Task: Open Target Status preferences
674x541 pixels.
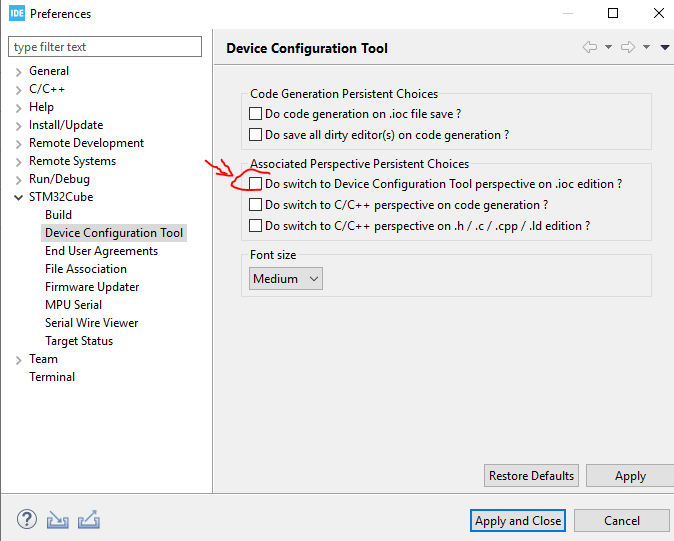Action: point(79,341)
